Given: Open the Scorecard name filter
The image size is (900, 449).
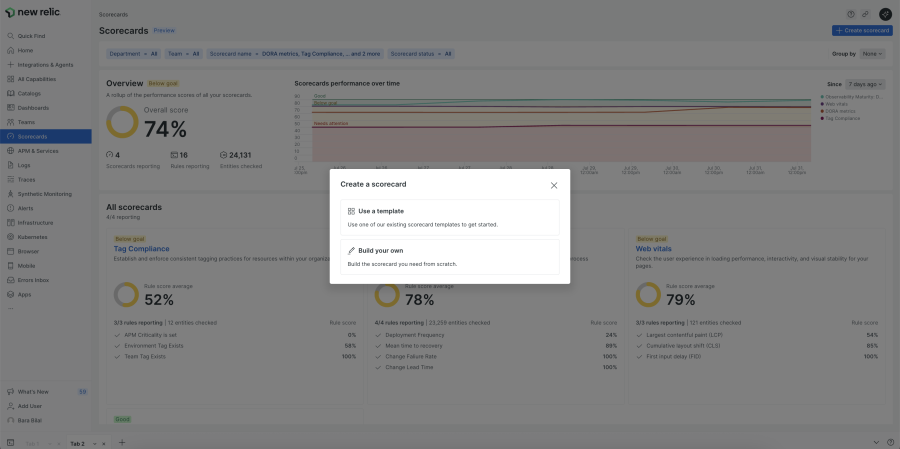Looking at the screenshot, I should point(295,54).
